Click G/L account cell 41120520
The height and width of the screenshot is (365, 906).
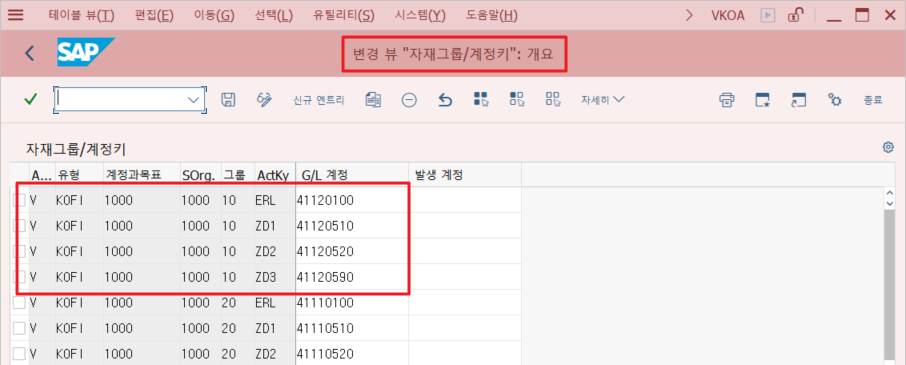[x=352, y=251]
